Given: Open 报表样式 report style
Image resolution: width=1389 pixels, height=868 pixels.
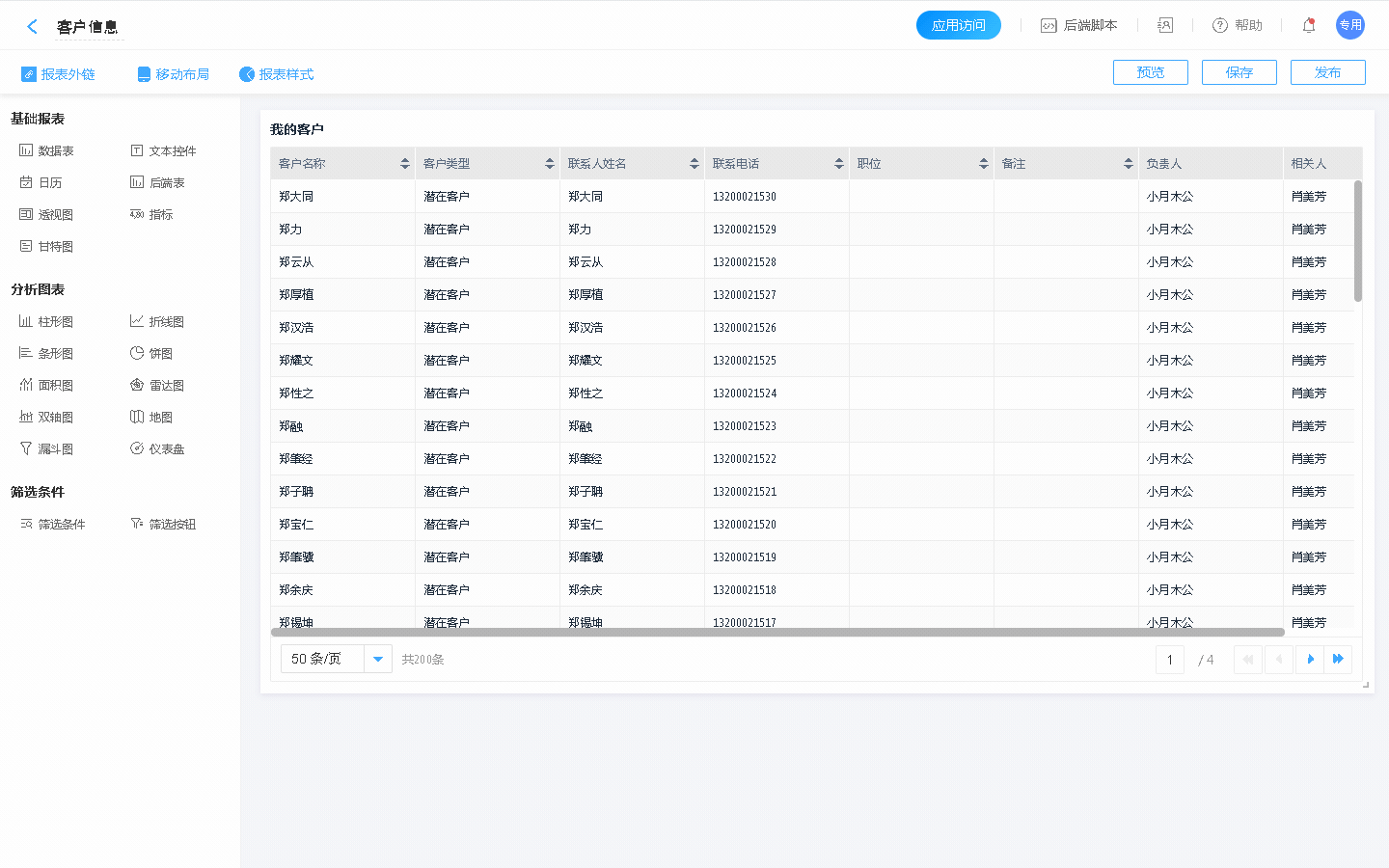Looking at the screenshot, I should pos(277,74).
